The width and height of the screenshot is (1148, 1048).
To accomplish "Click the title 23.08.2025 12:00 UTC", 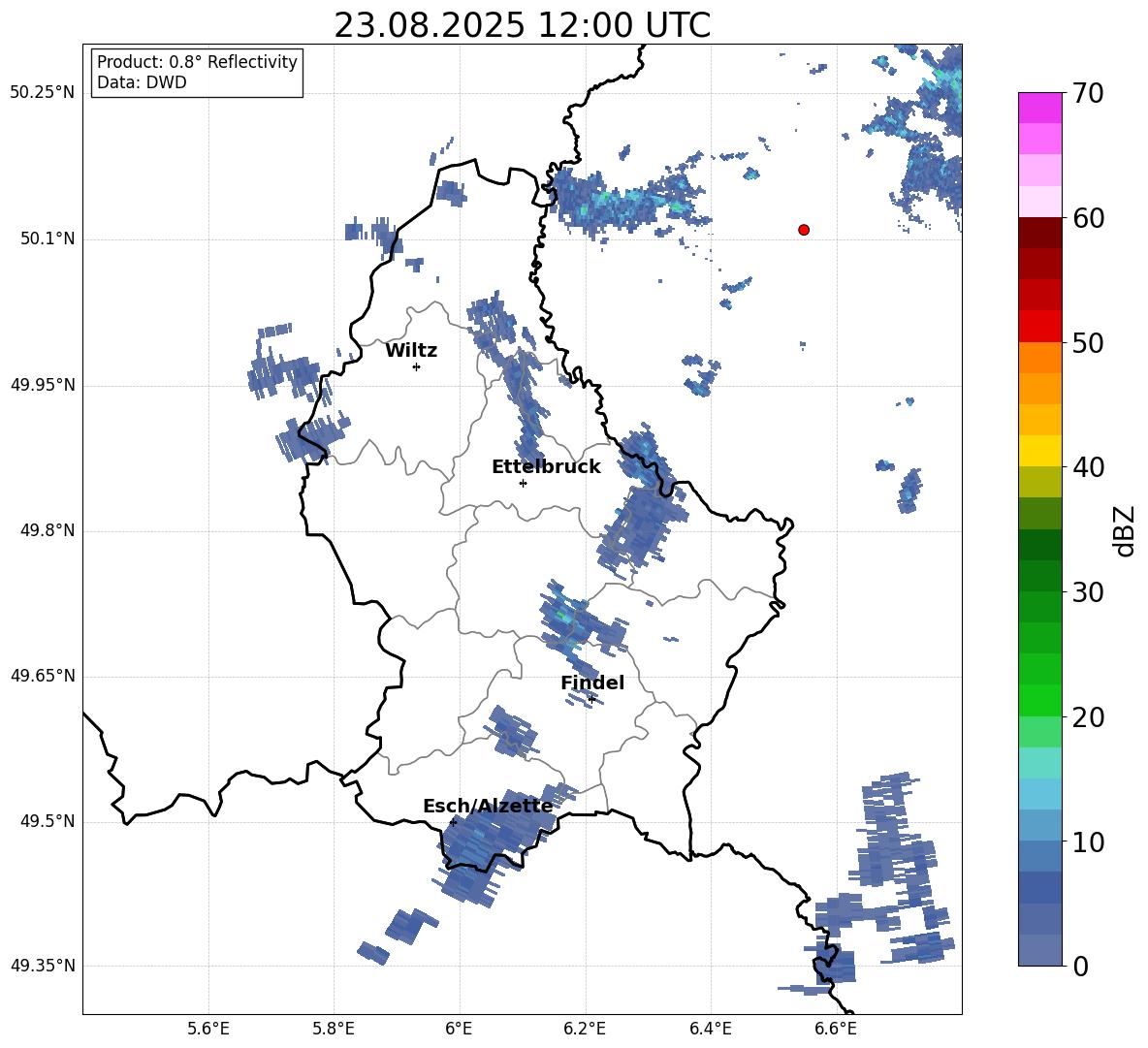I will (523, 25).
